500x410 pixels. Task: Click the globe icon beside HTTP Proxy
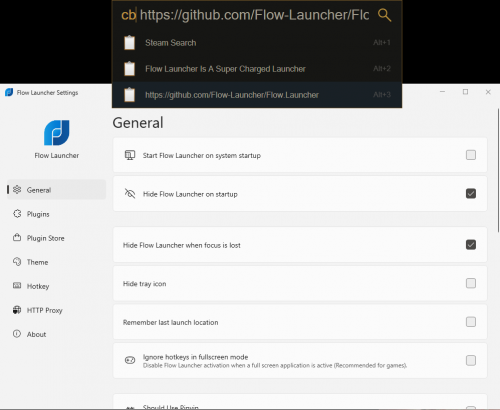pos(17,310)
